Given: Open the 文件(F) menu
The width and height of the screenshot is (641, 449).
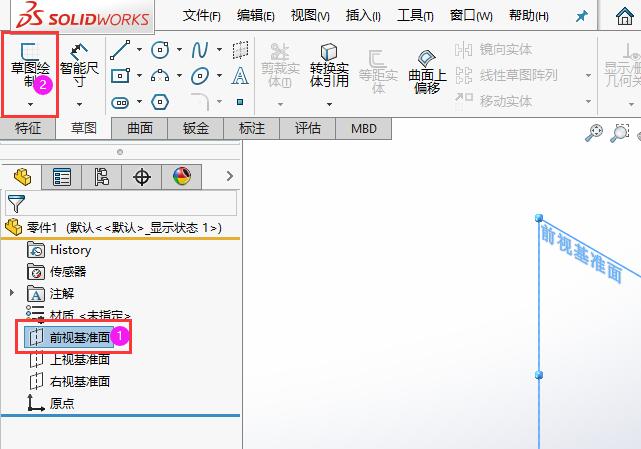Looking at the screenshot, I should (x=202, y=16).
